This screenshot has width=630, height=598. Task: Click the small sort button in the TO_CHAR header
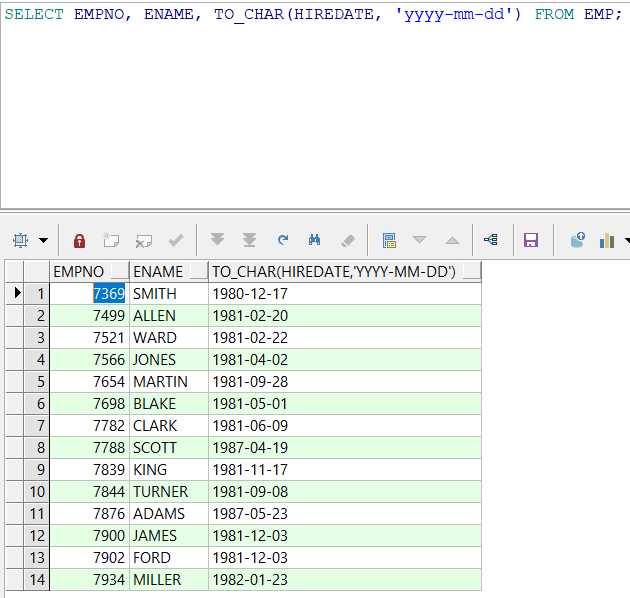(472, 272)
